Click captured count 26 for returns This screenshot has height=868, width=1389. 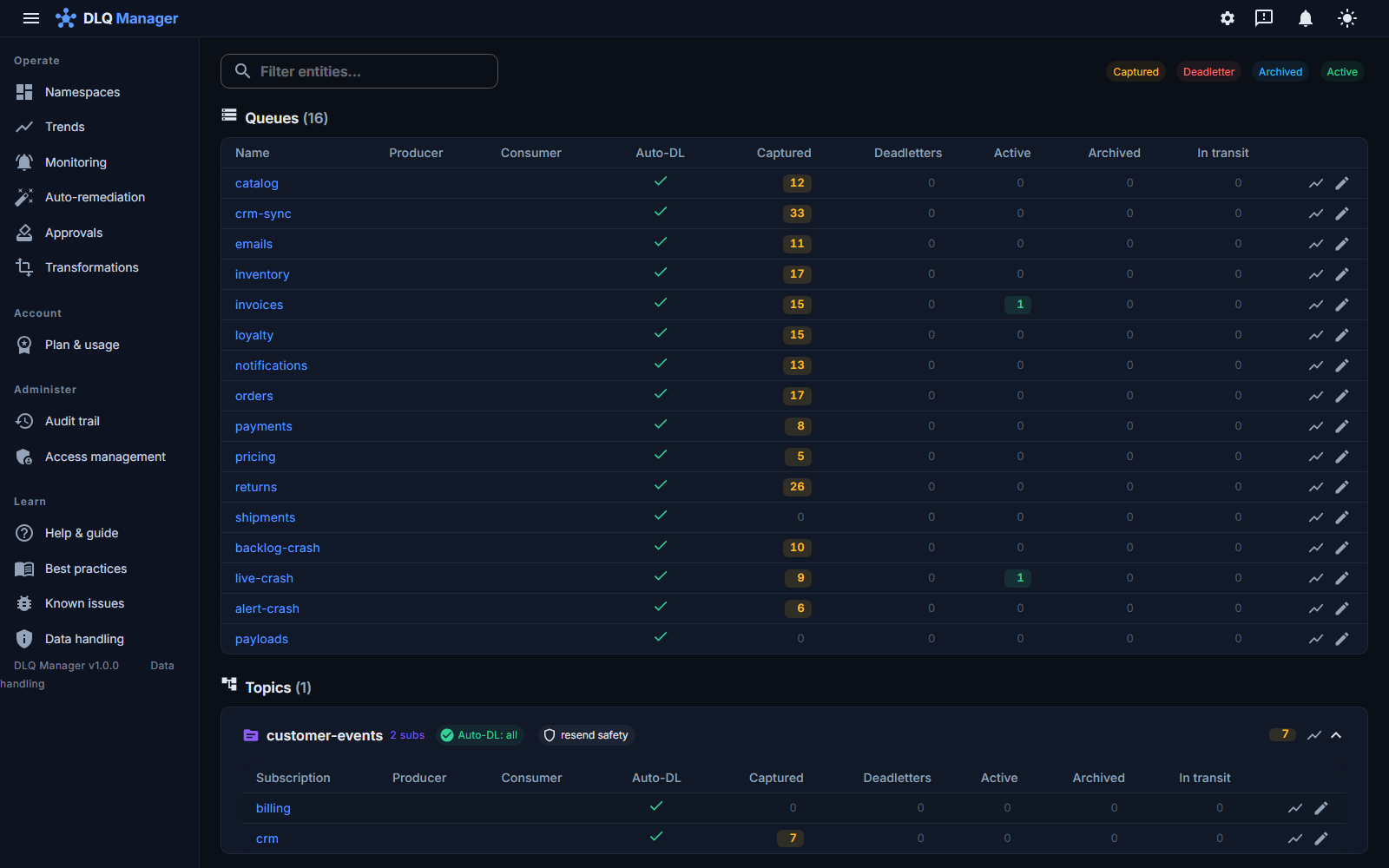tap(797, 487)
